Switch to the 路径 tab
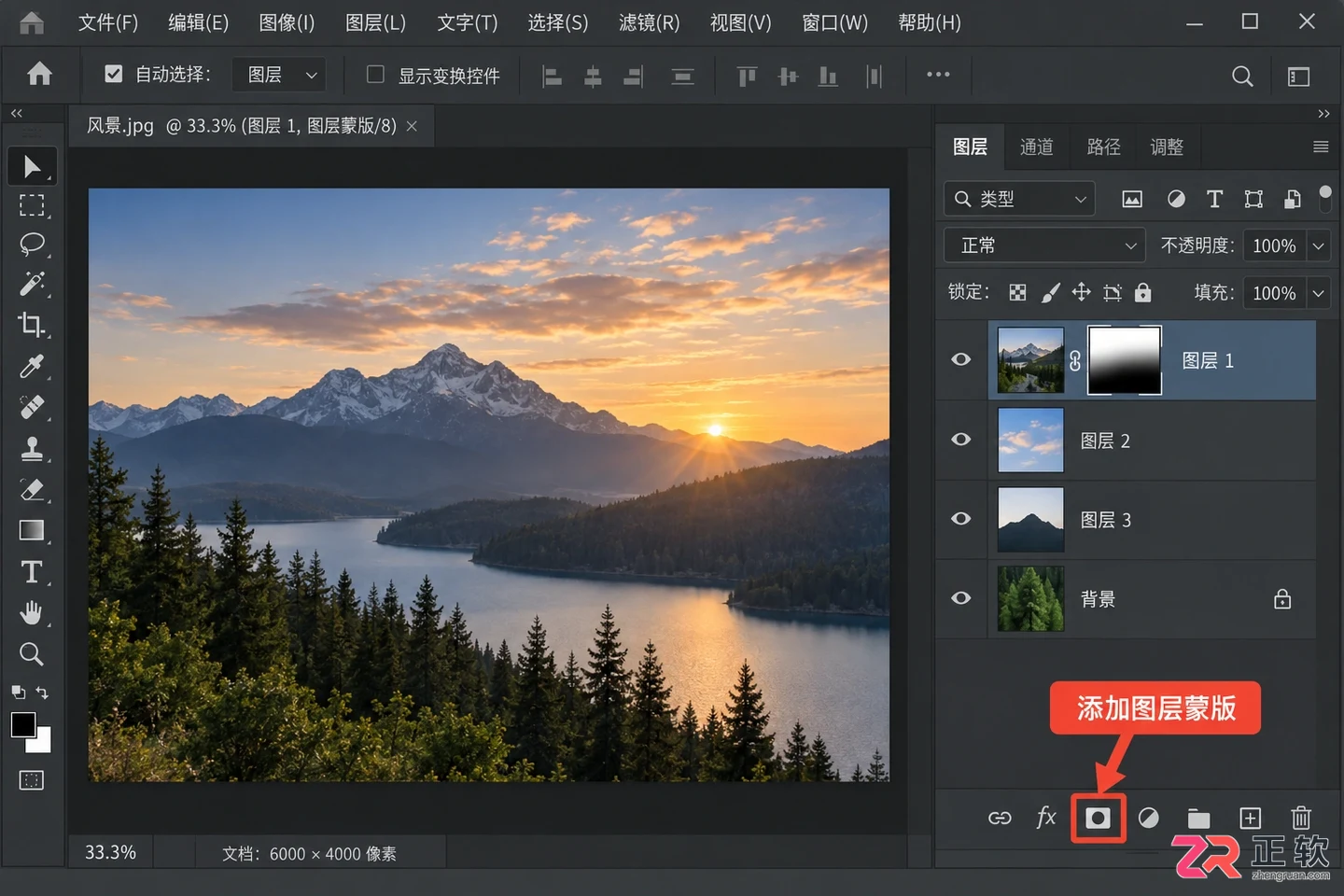The image size is (1344, 896). pos(1104,147)
